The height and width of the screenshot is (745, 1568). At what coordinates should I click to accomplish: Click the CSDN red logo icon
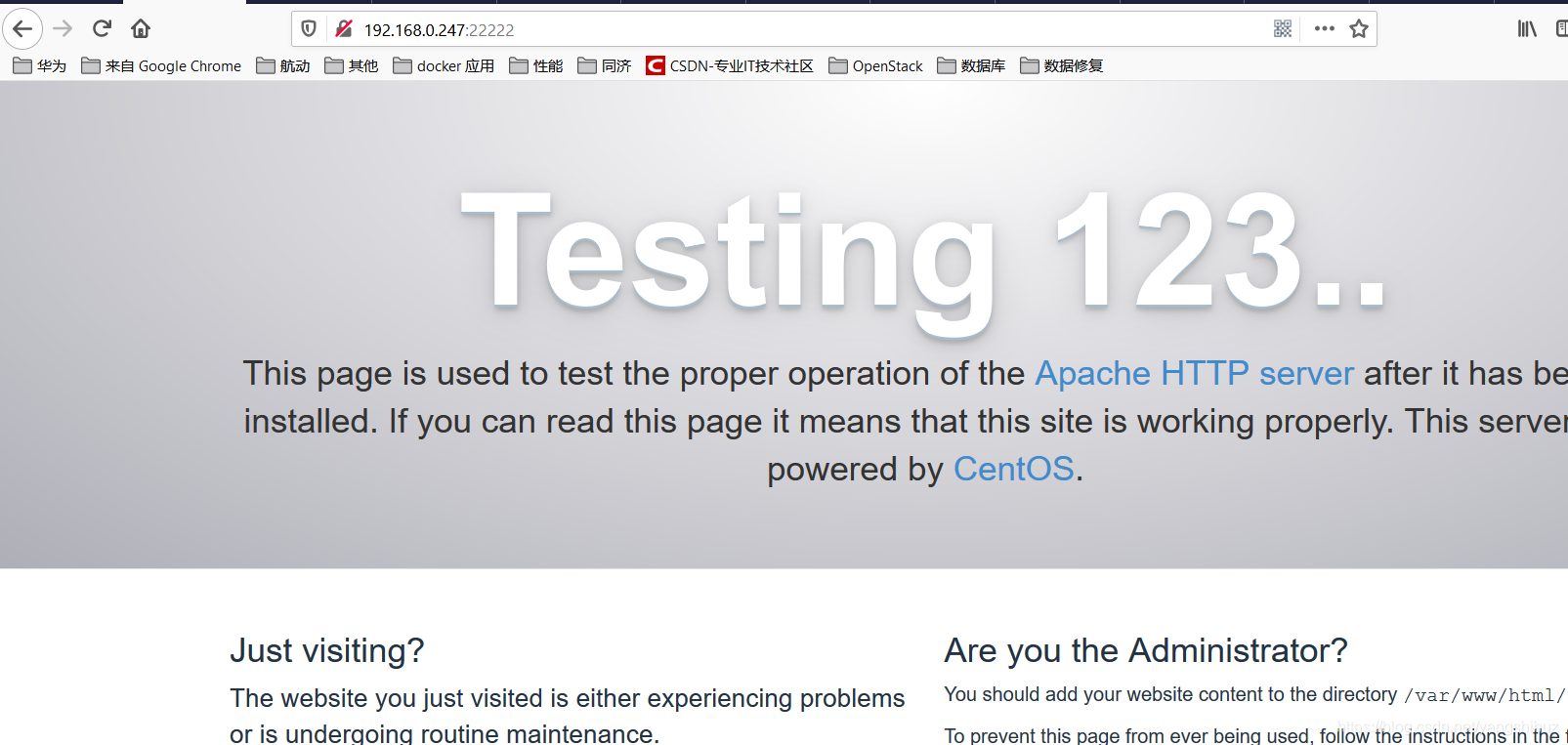(655, 65)
